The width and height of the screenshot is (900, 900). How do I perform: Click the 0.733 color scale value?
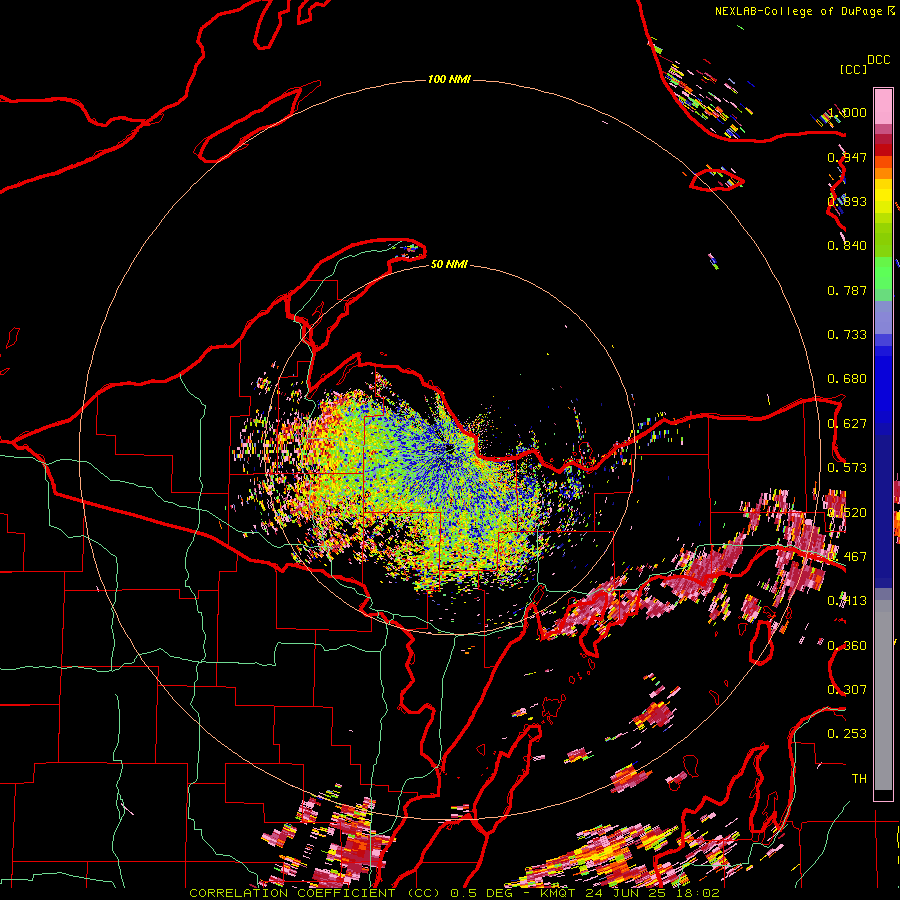tap(847, 335)
